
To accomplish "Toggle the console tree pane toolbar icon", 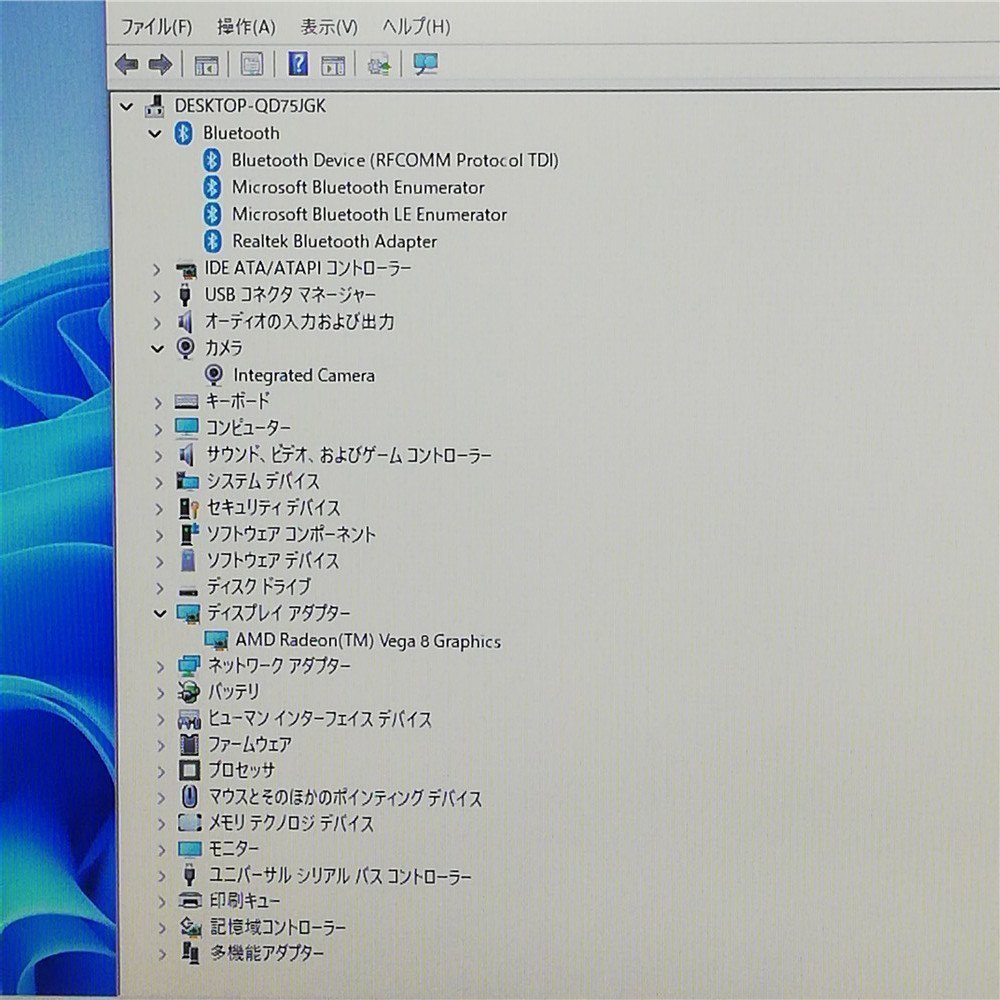I will (206, 65).
